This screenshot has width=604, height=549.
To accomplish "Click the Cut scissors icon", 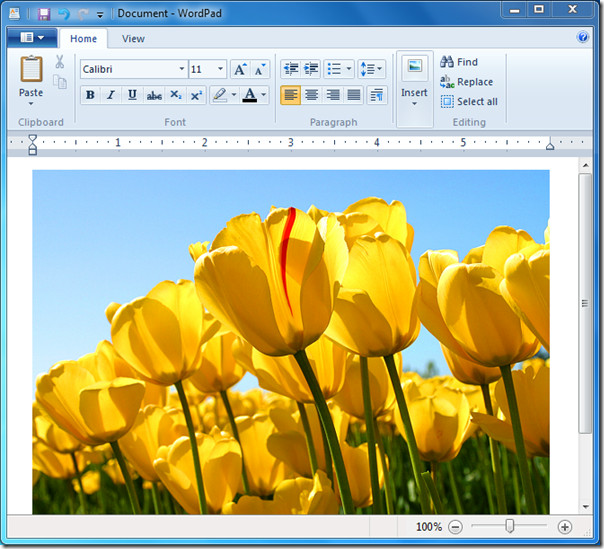I will (60, 62).
